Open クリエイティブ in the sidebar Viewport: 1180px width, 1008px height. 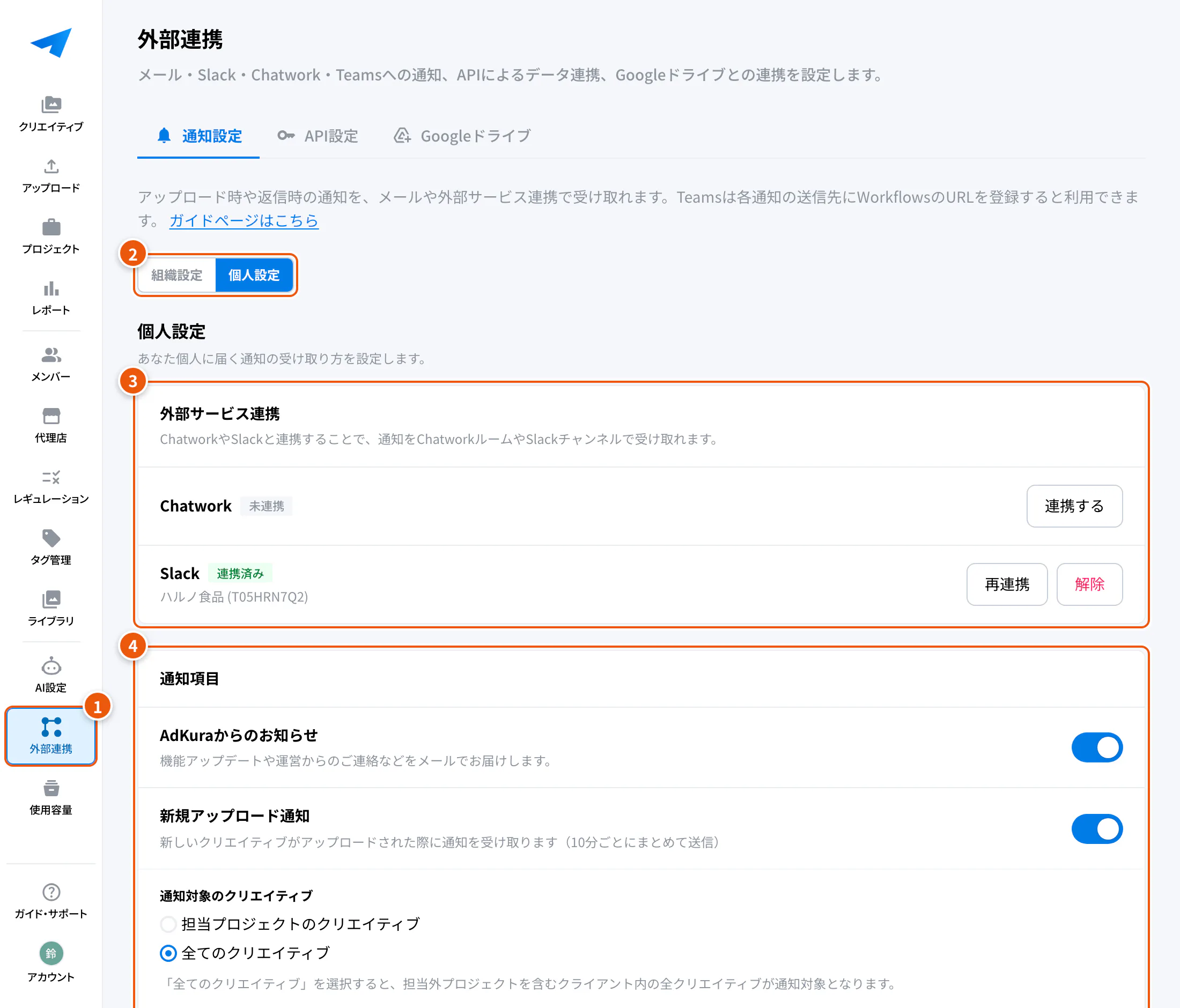coord(51,114)
